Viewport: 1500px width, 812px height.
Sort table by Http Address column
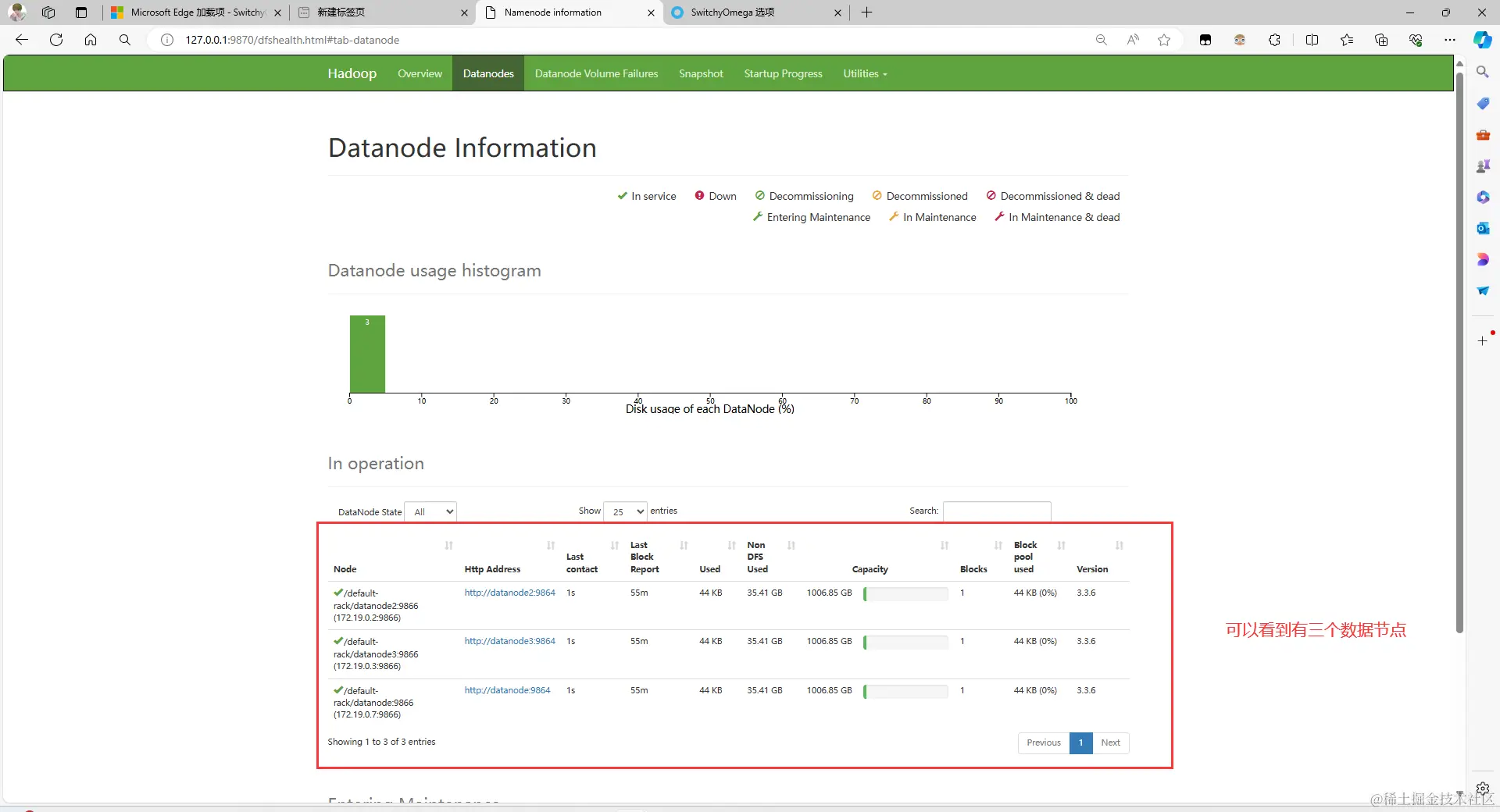click(x=509, y=557)
